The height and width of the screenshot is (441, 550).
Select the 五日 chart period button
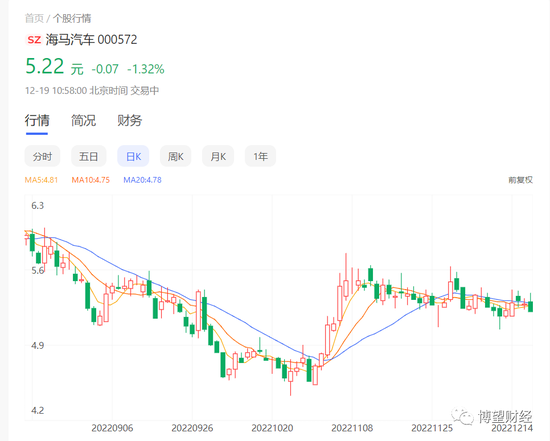point(88,156)
